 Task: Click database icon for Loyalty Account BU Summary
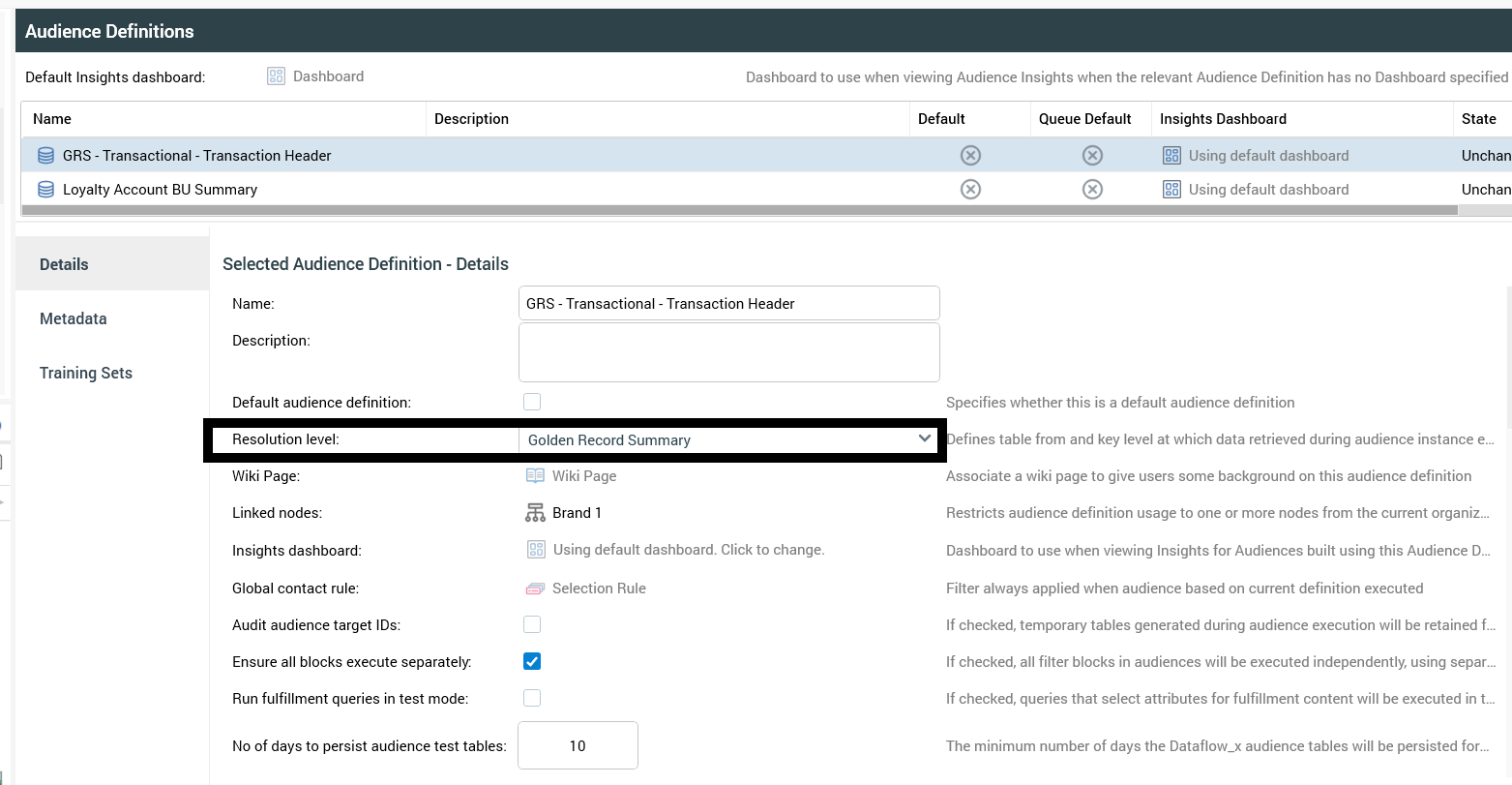click(45, 190)
